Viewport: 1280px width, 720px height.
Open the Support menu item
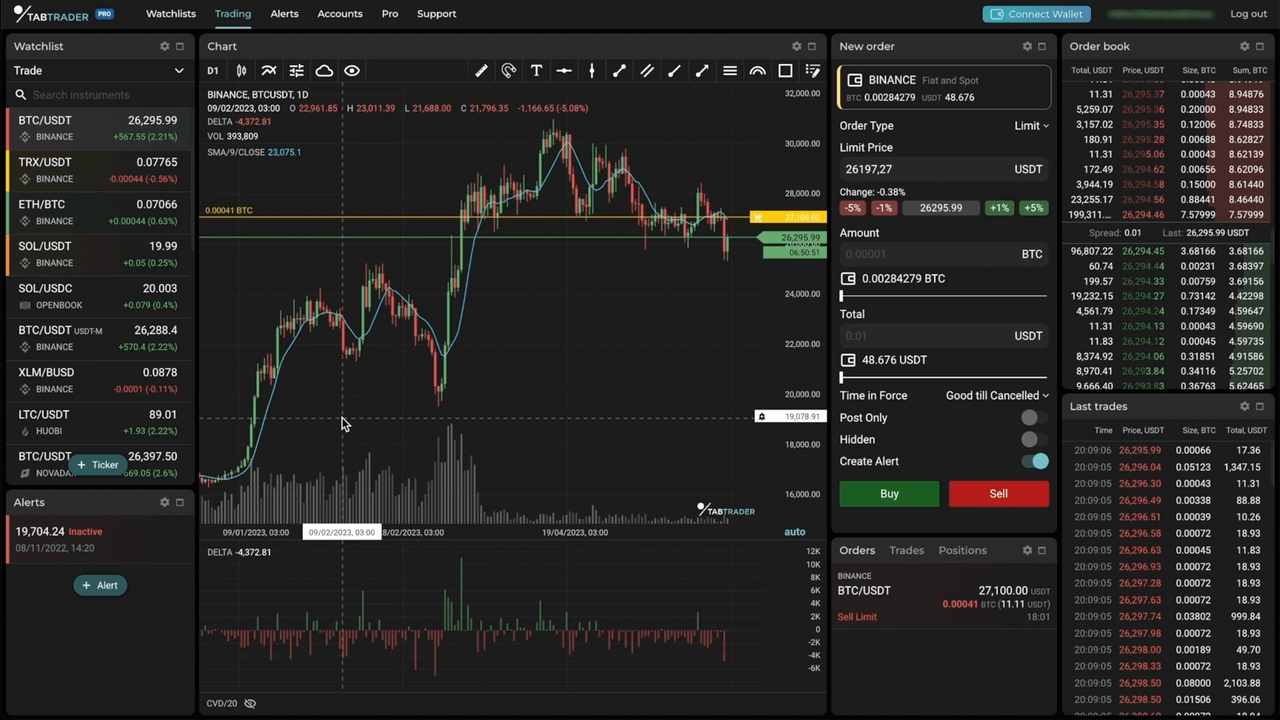tap(437, 14)
